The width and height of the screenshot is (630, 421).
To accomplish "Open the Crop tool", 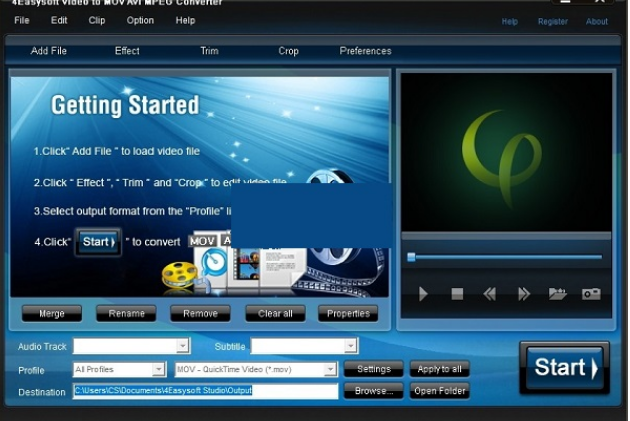I will 288,51.
